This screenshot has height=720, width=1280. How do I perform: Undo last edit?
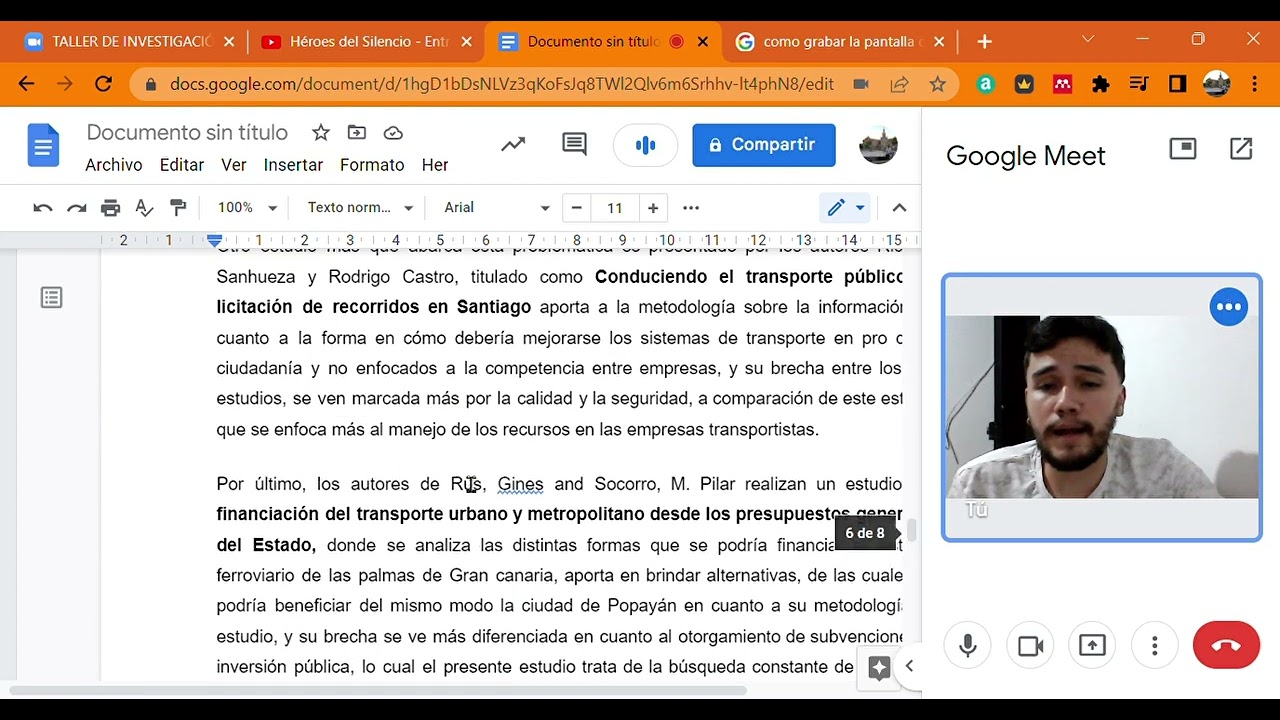tap(42, 208)
